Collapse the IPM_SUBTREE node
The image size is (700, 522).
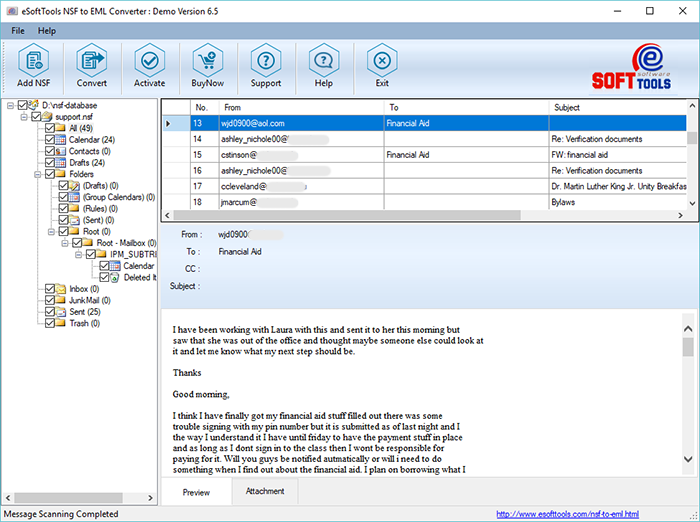(79, 255)
